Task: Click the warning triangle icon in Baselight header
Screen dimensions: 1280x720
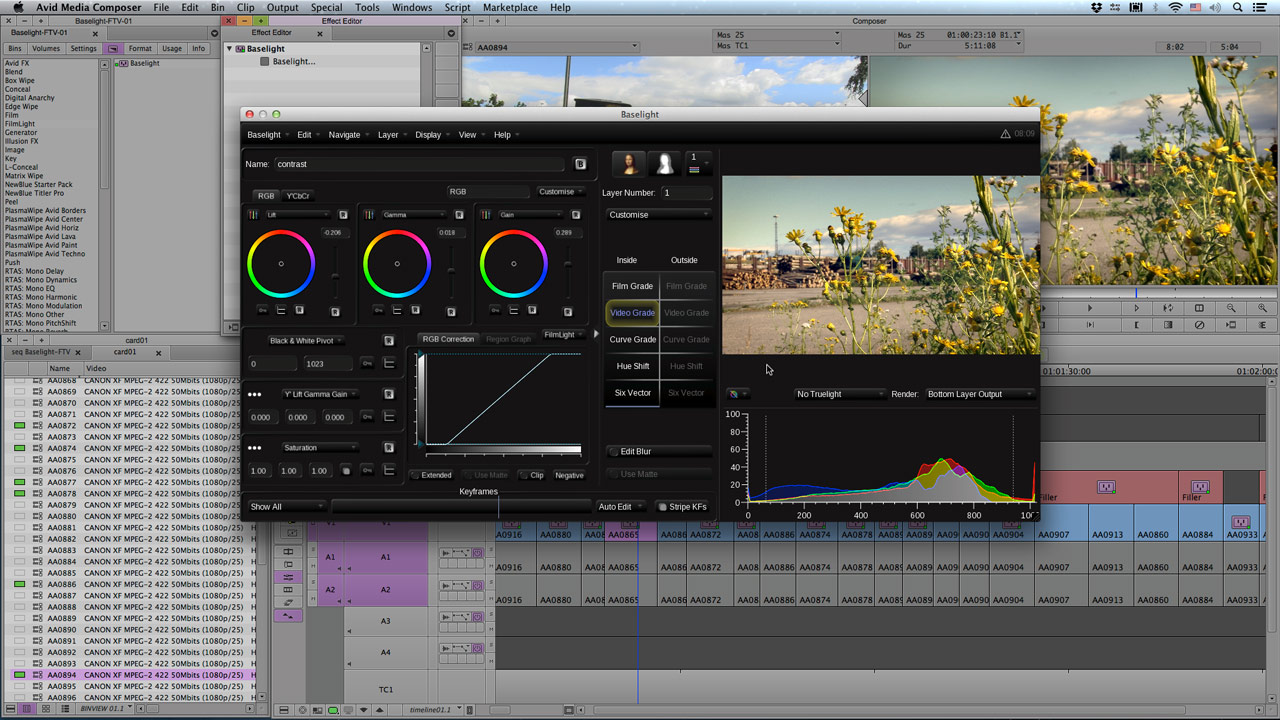Action: [1005, 134]
